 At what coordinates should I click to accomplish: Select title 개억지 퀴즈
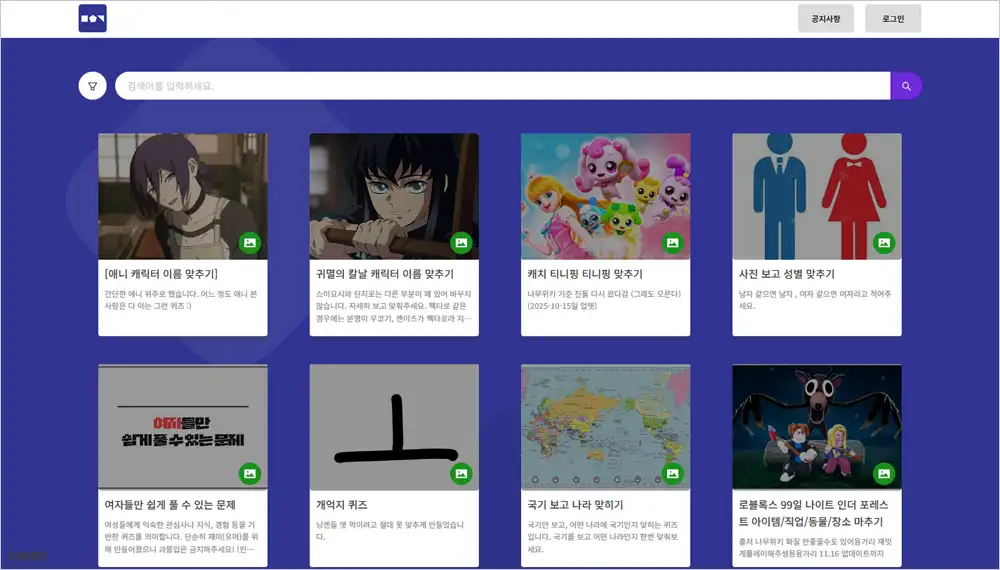342,505
